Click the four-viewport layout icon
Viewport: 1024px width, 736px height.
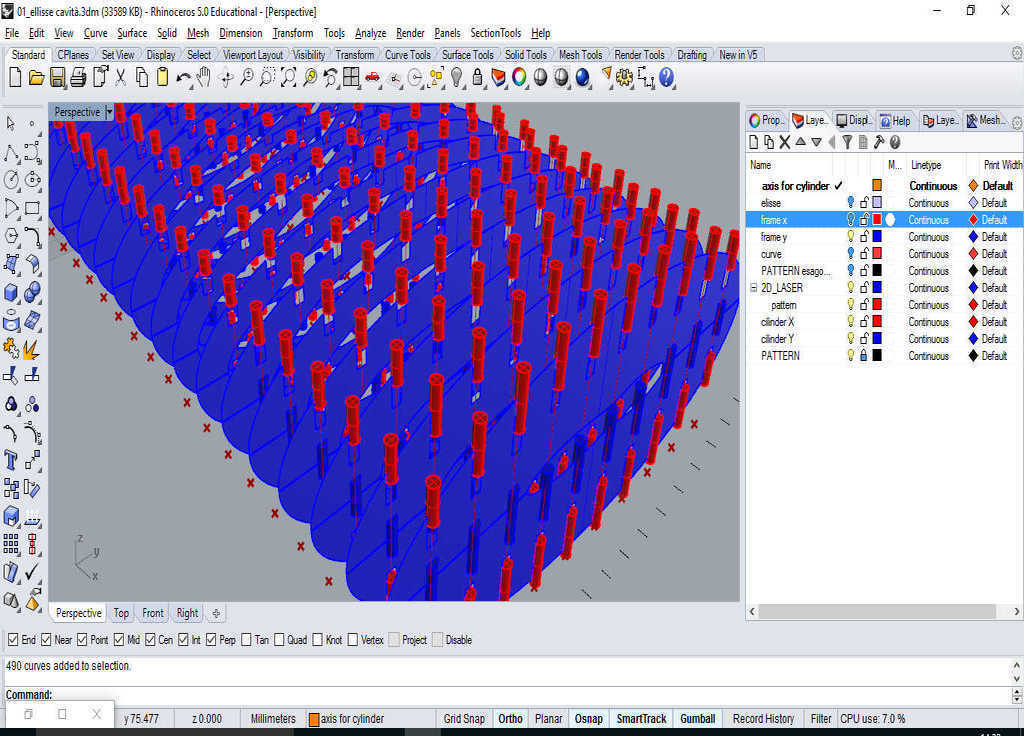pos(351,78)
